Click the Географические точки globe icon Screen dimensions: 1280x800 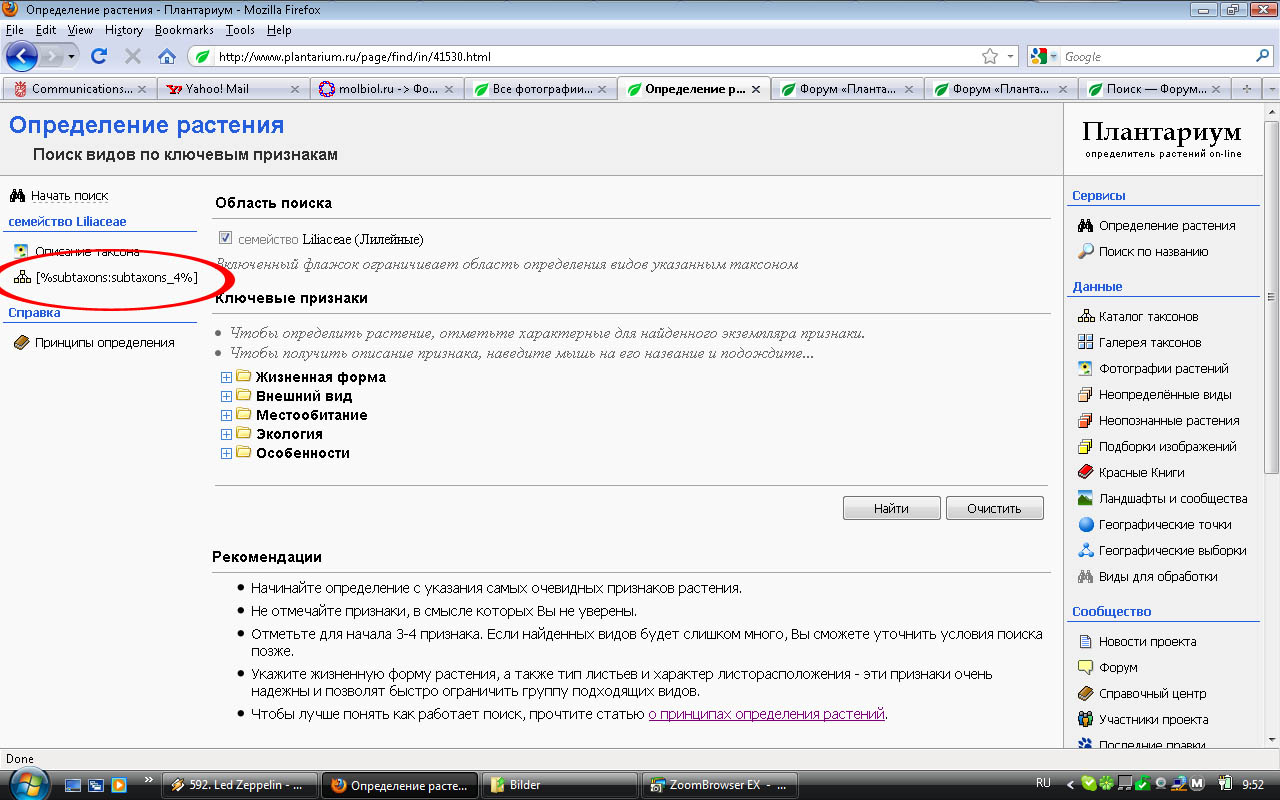[x=1085, y=524]
